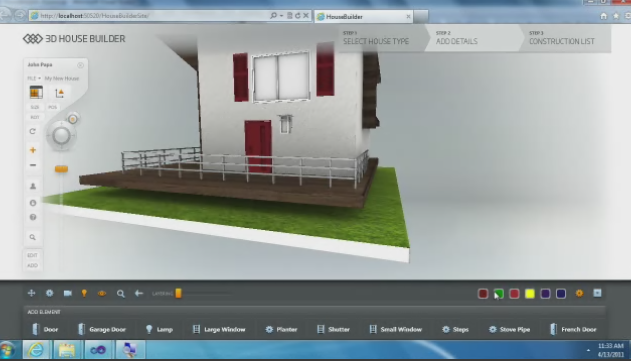Go to Step 1 Select House Type
This screenshot has width=631, height=361.
click(x=381, y=38)
